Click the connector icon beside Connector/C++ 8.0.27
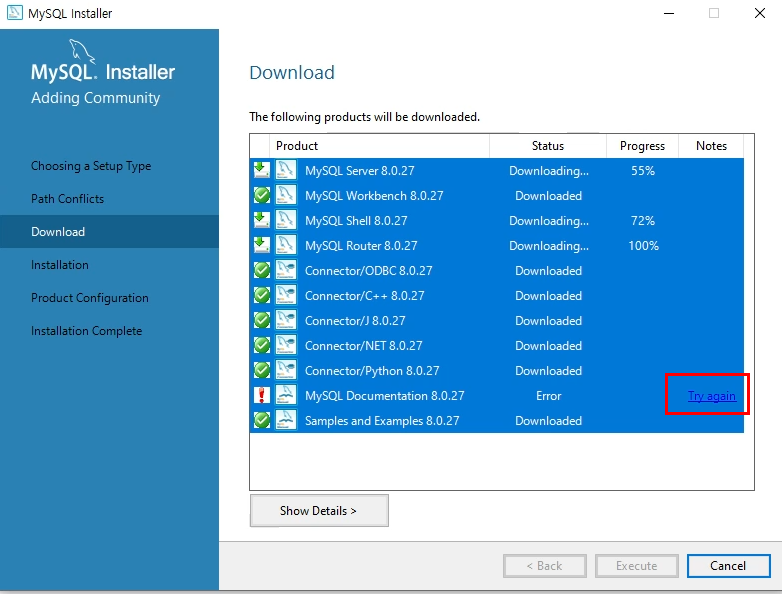This screenshot has width=782, height=594. click(x=286, y=295)
